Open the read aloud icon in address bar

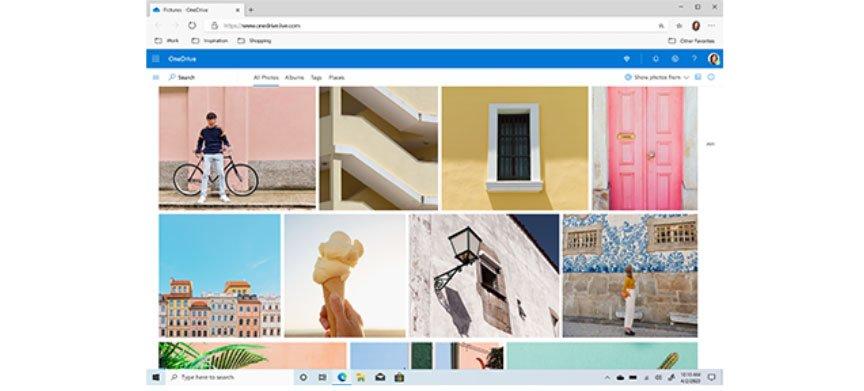click(x=661, y=26)
